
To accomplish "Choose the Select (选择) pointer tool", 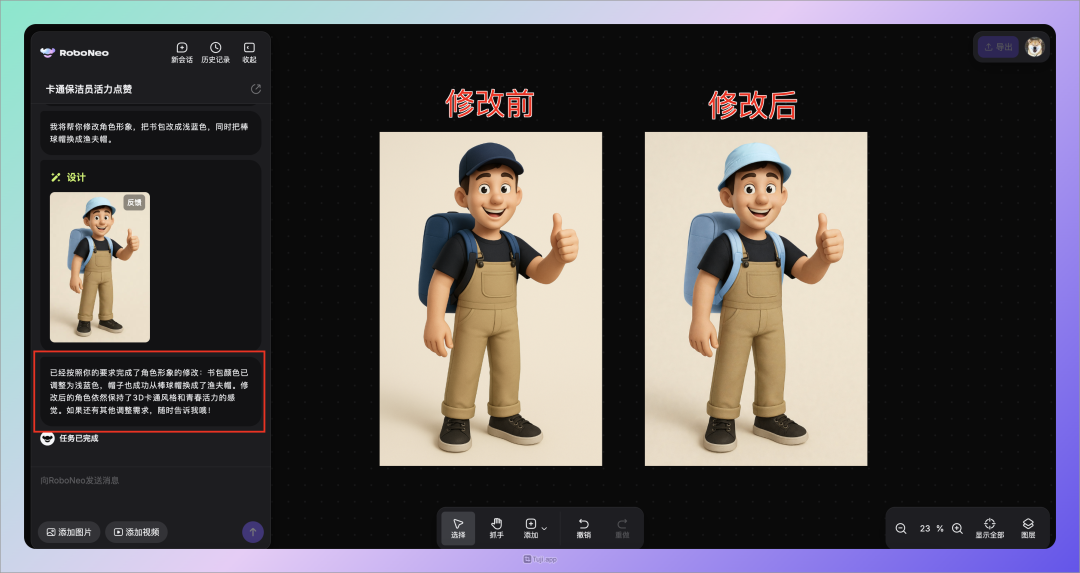I will pos(458,527).
